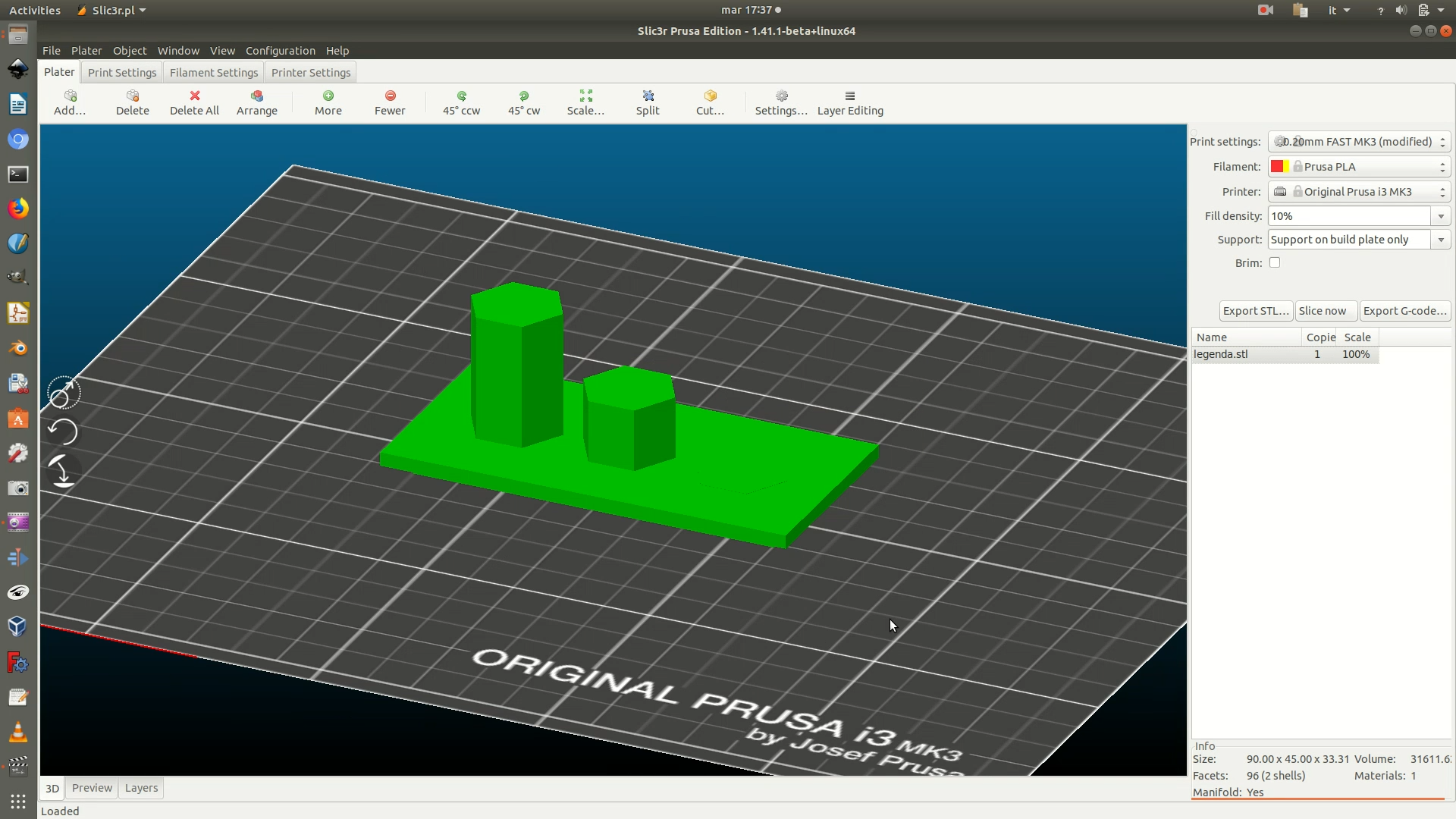Viewport: 1456px width, 819px height.
Task: Switch to Printer Settings tab
Action: click(x=311, y=73)
